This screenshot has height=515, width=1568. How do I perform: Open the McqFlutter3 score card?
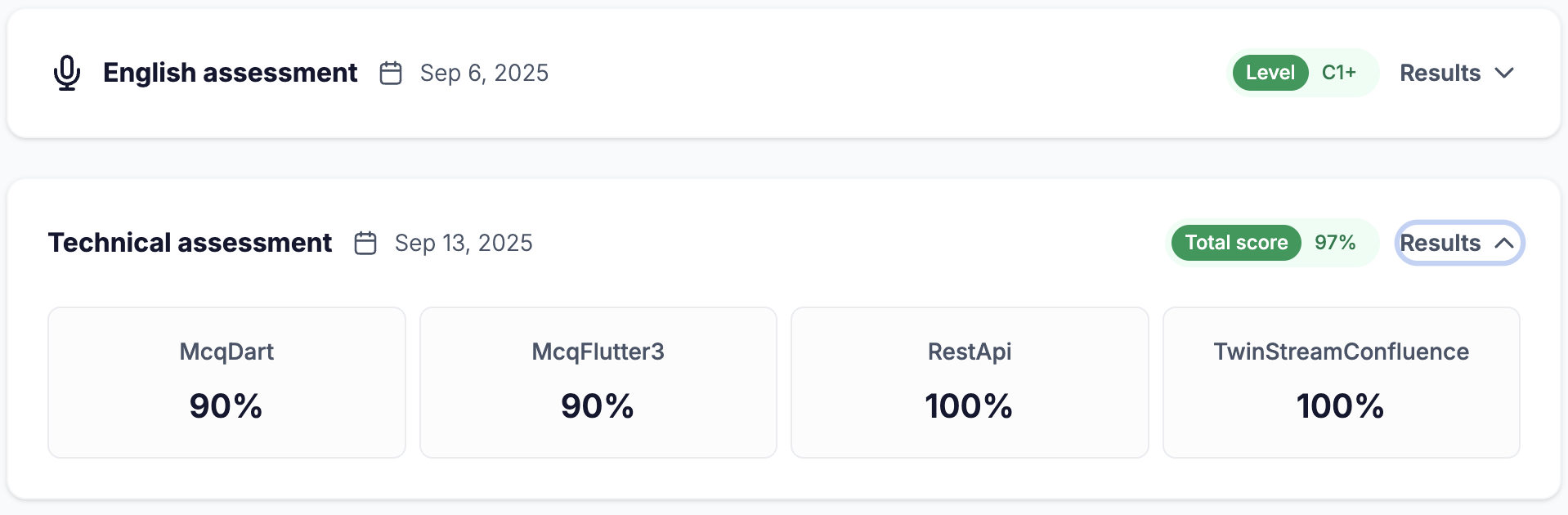click(x=598, y=382)
